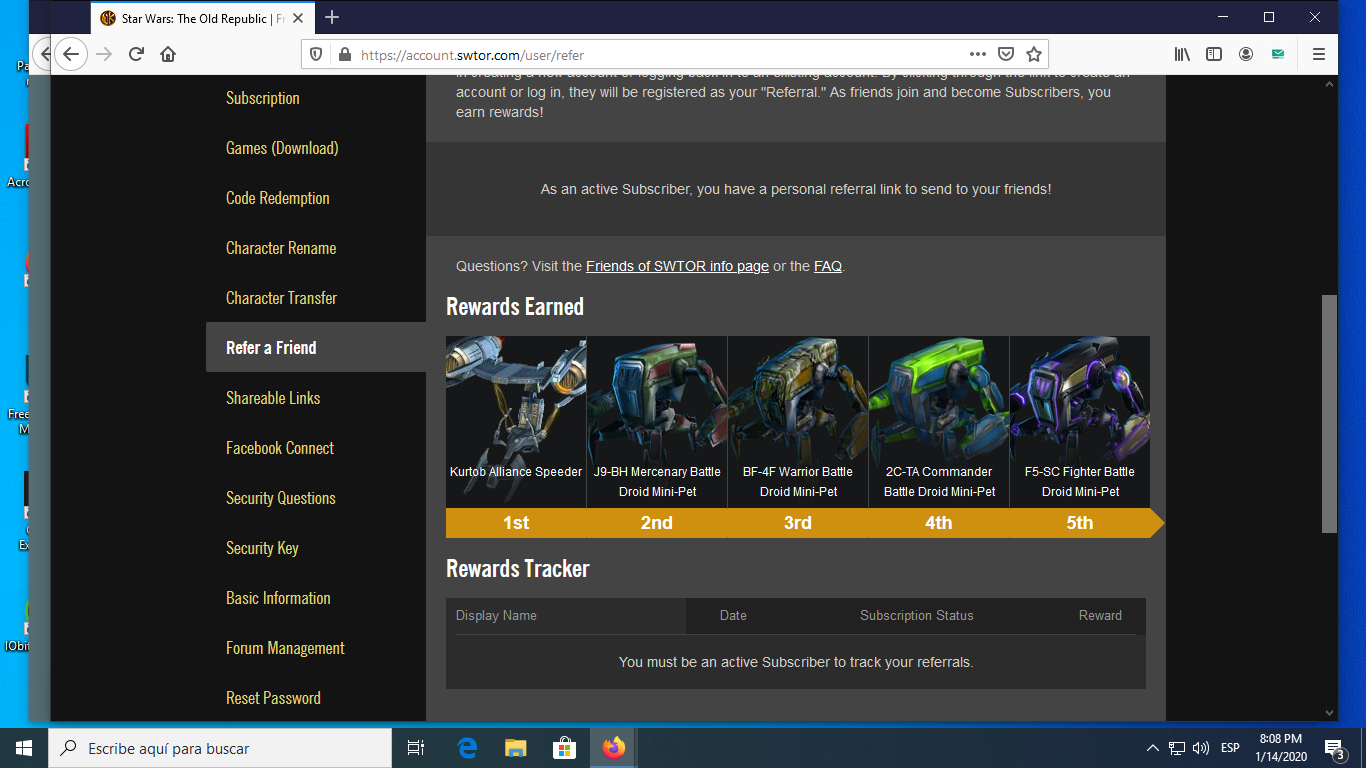The height and width of the screenshot is (768, 1366).
Task: Go to Forum Management
Action: (285, 648)
